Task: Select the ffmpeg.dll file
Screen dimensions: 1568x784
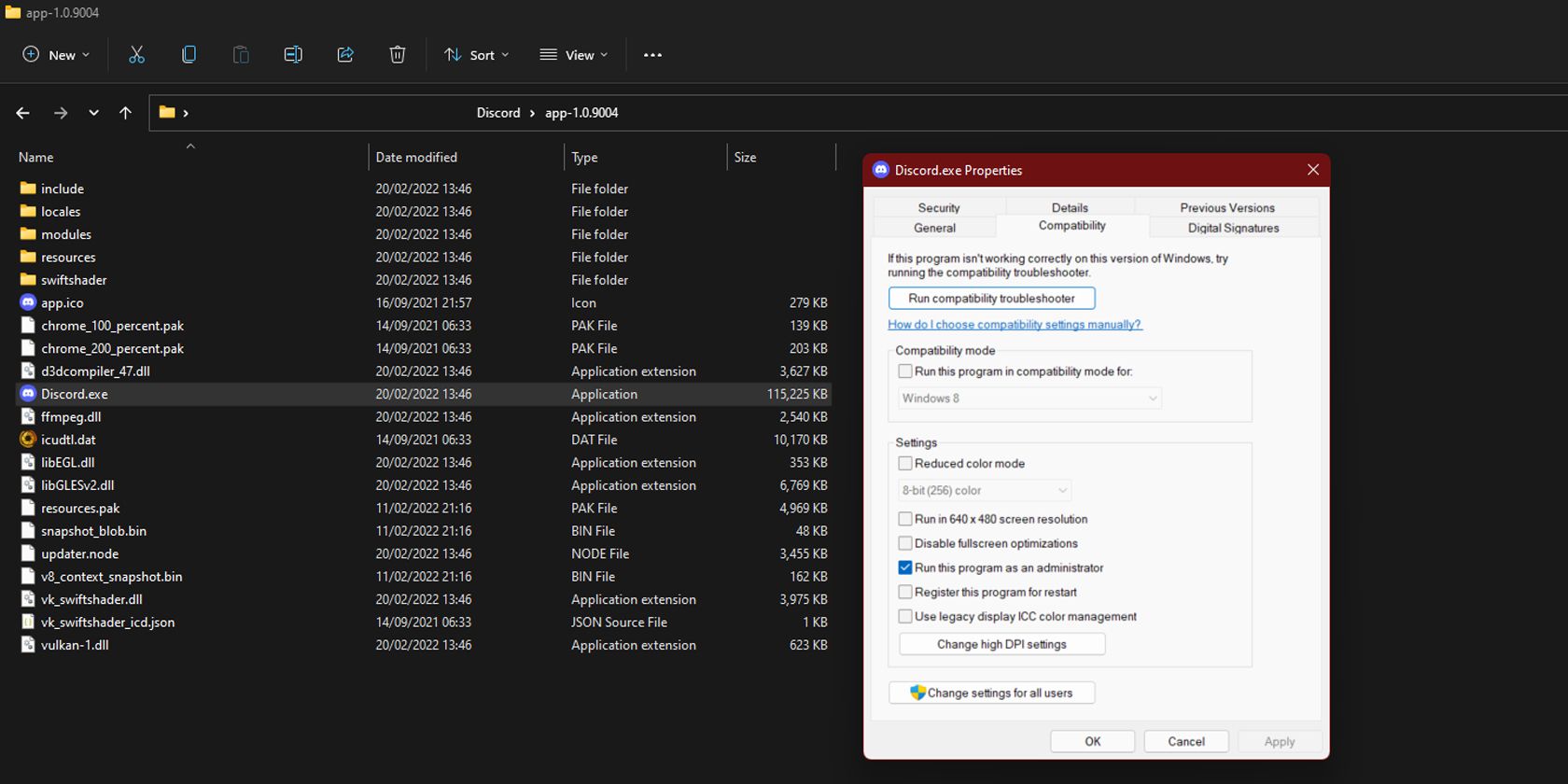Action: 71,417
